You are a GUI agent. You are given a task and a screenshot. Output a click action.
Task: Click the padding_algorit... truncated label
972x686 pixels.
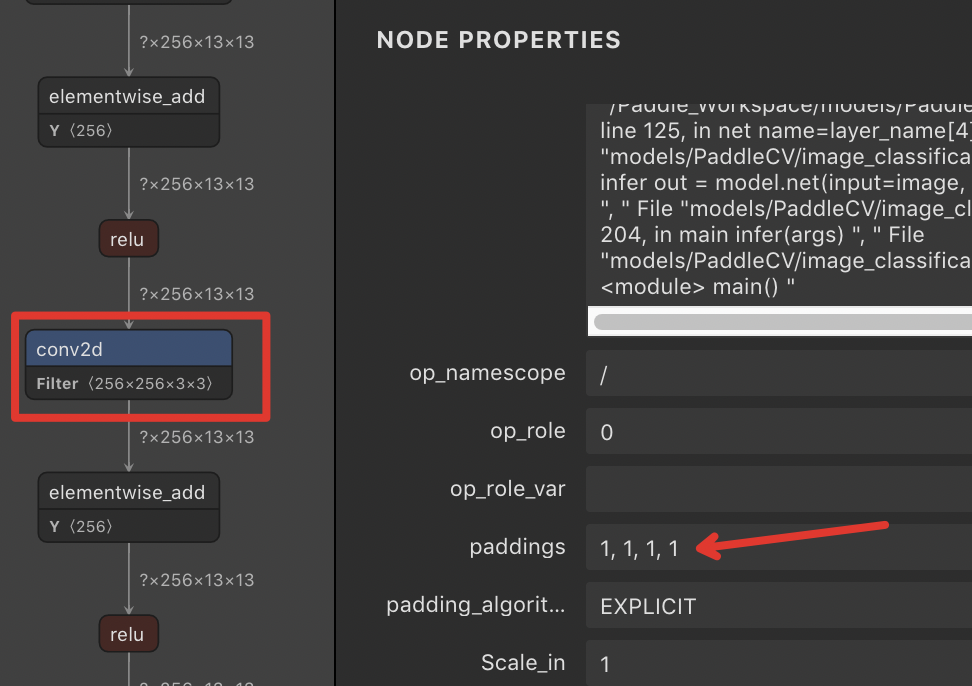(477, 606)
